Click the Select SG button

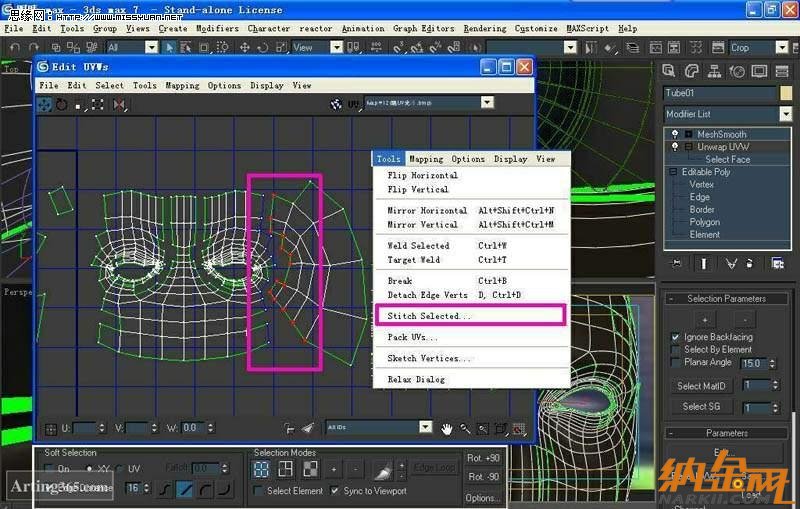(701, 406)
